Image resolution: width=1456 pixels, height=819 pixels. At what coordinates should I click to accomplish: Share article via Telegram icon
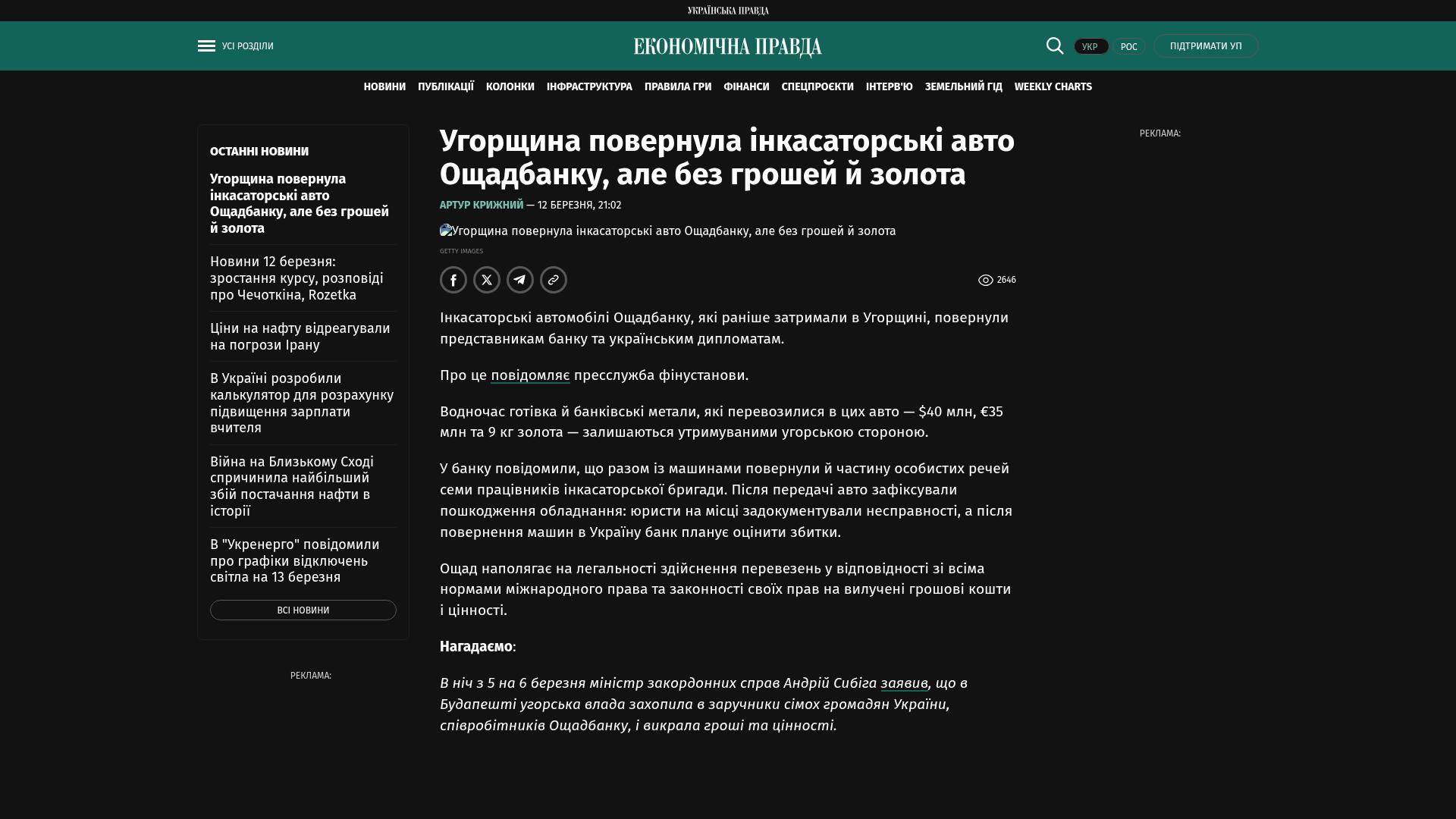pyautogui.click(x=520, y=280)
